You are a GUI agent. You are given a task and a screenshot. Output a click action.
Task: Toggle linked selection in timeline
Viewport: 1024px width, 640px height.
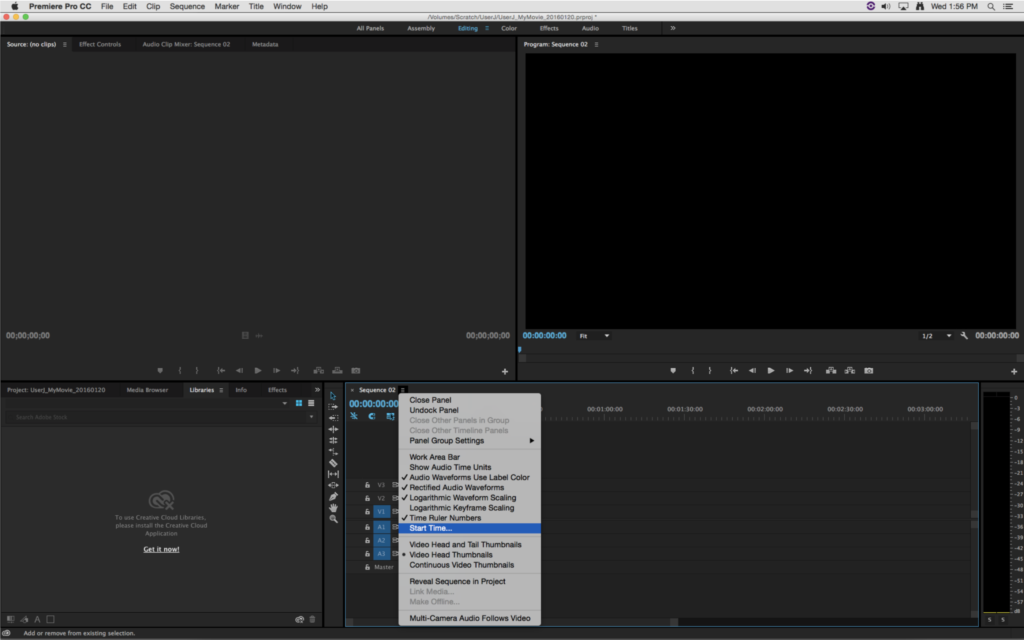tap(390, 416)
